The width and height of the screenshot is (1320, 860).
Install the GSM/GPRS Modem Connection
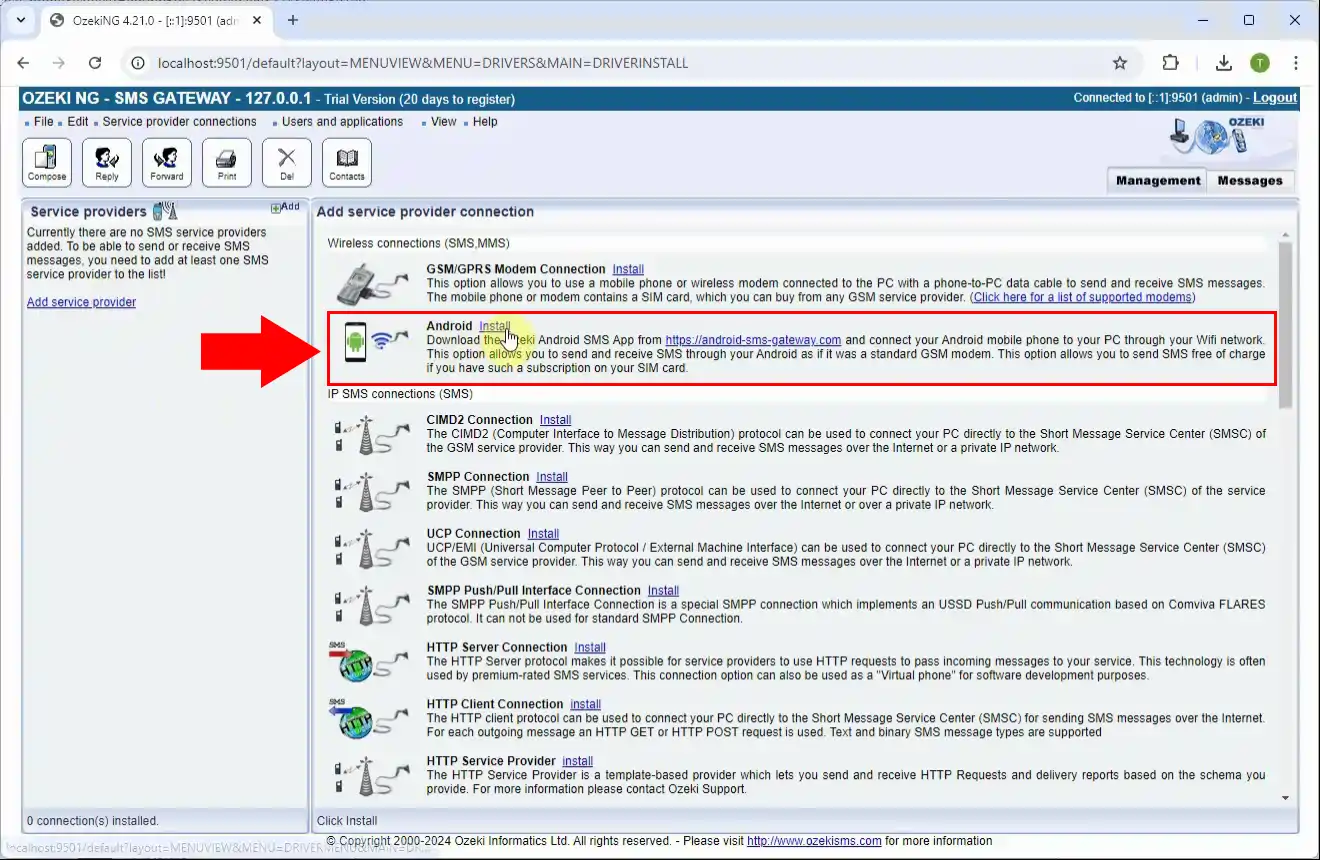pos(628,269)
